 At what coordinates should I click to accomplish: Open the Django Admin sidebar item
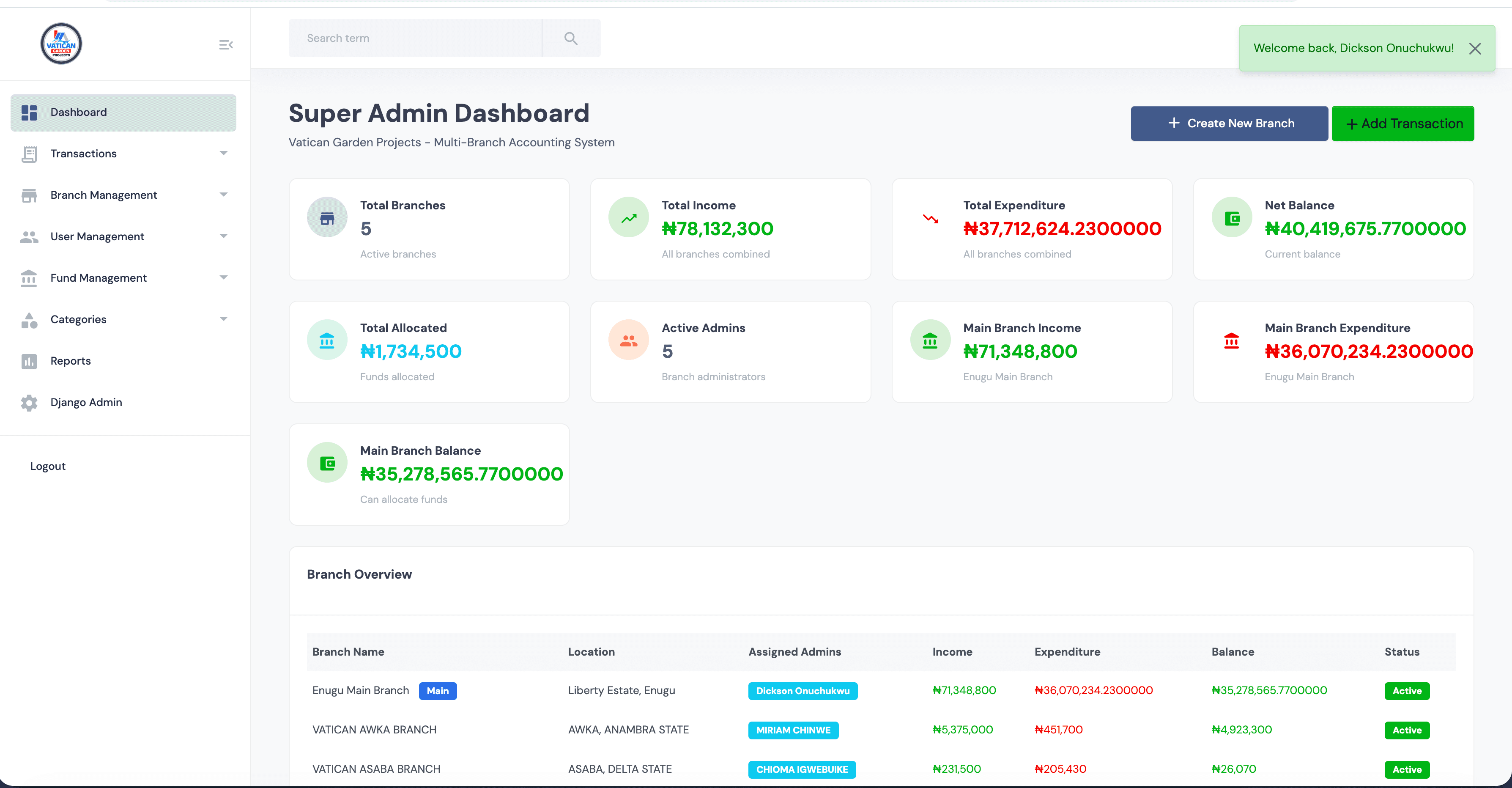86,402
